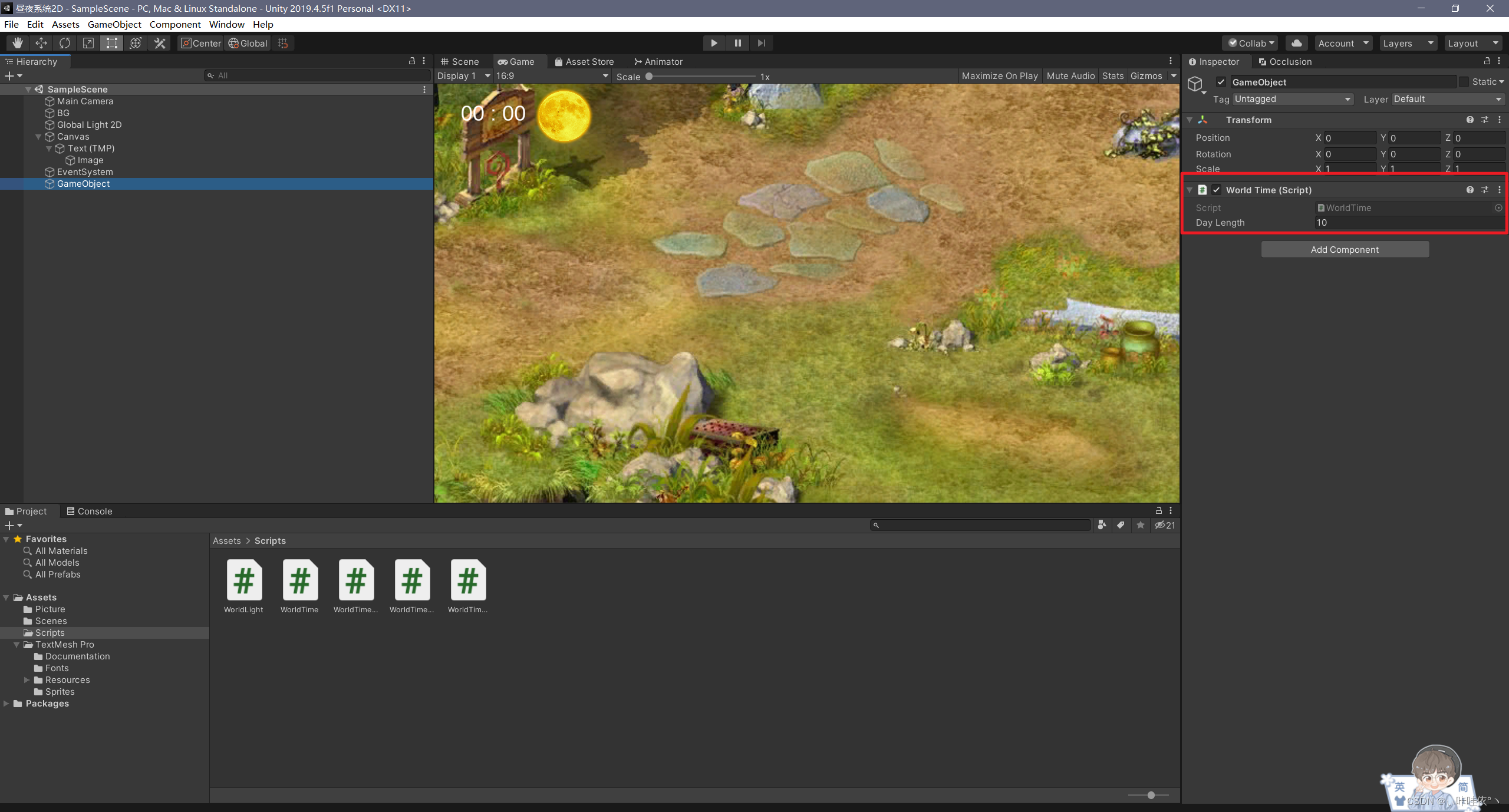
Task: Toggle grid snapping icon
Action: (x=284, y=43)
